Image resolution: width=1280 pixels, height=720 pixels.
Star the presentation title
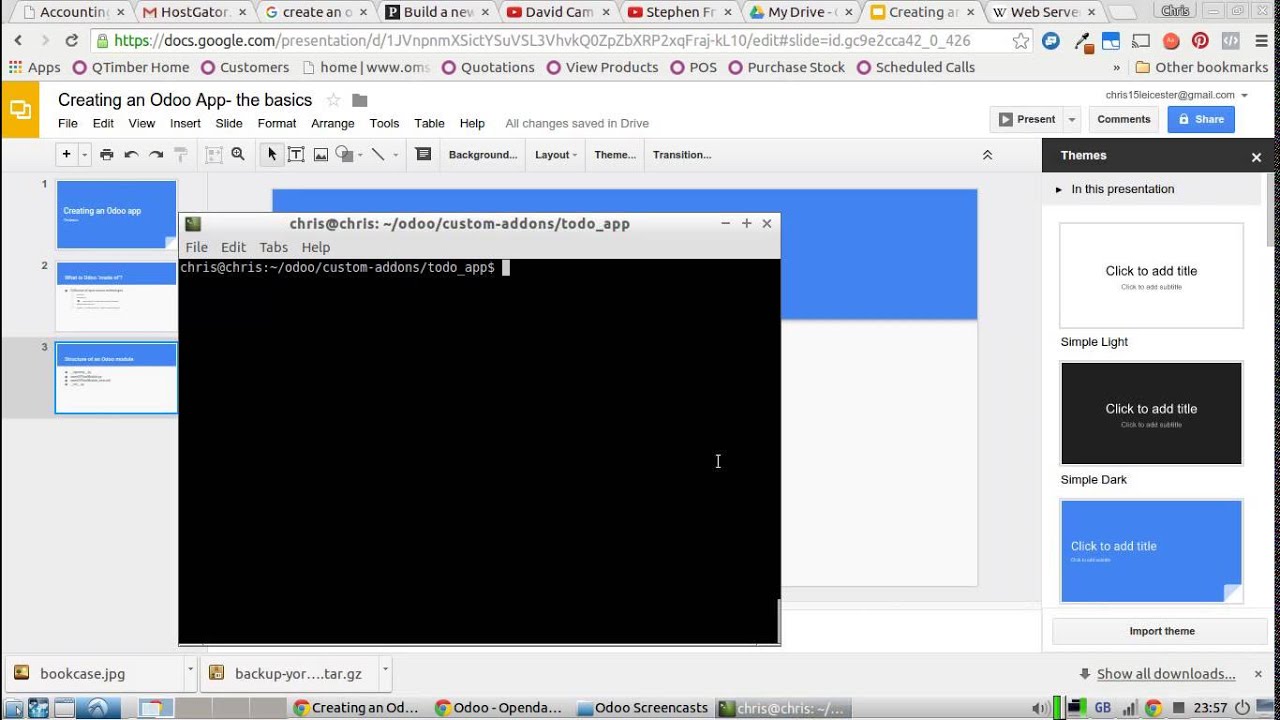click(x=333, y=100)
